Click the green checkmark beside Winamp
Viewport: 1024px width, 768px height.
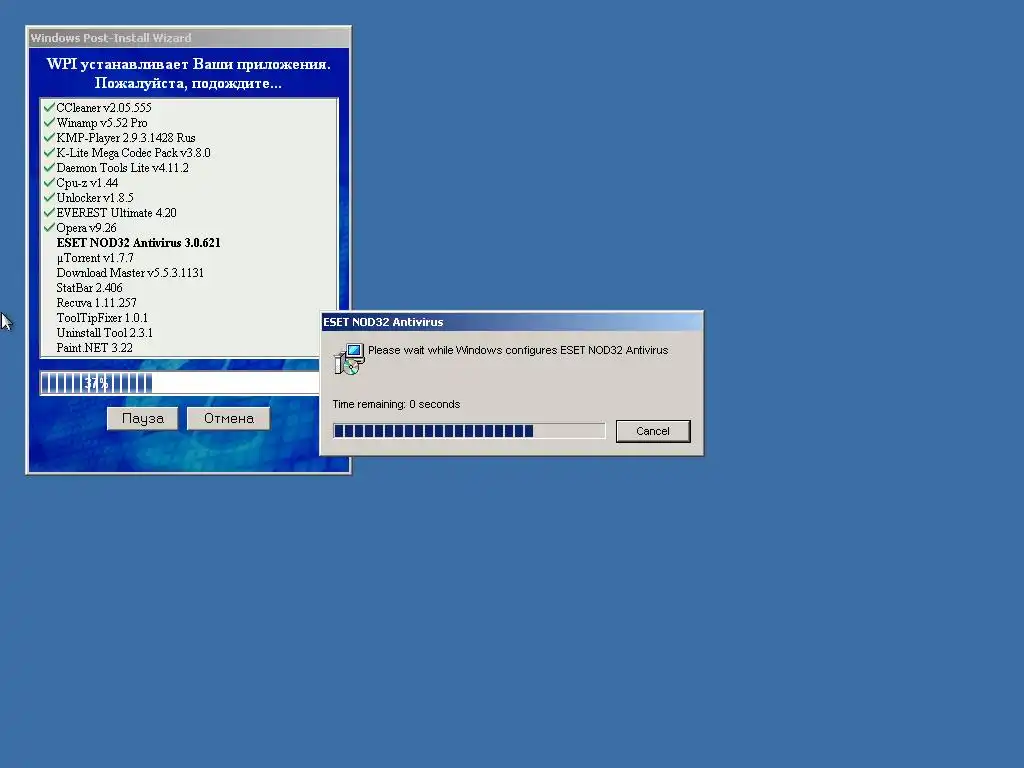tap(49, 122)
